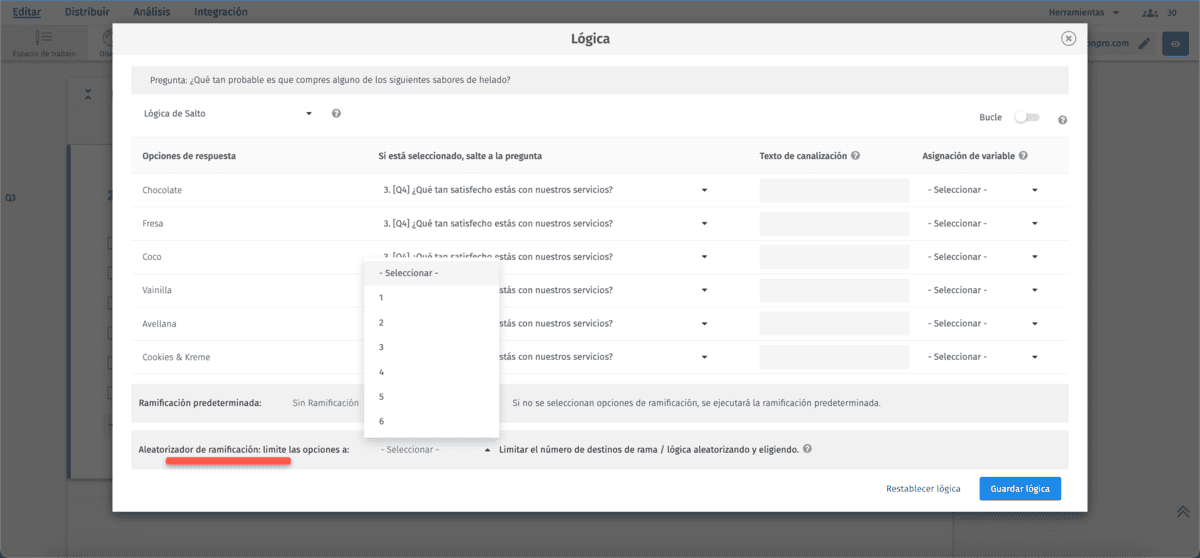
Task: Open the Distribuir tab
Action: (x=87, y=12)
